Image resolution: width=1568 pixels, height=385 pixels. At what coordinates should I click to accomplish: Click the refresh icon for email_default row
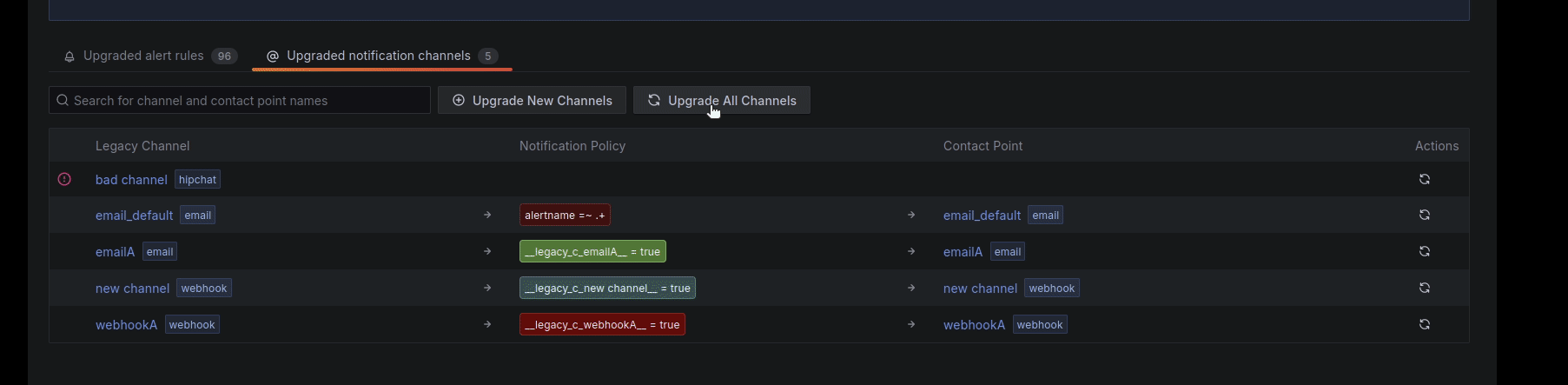pos(1424,215)
